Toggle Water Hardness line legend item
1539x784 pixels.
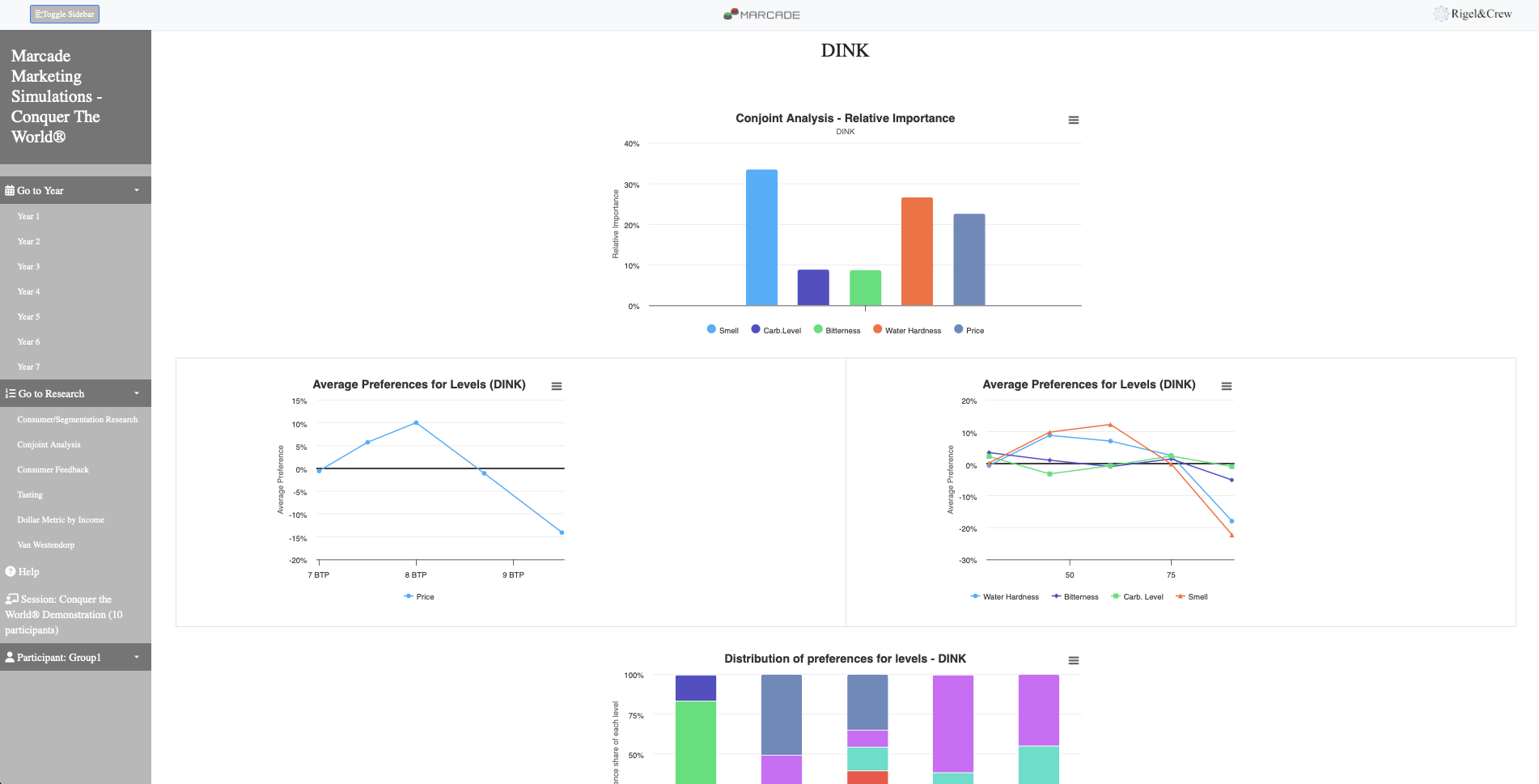tap(1004, 596)
